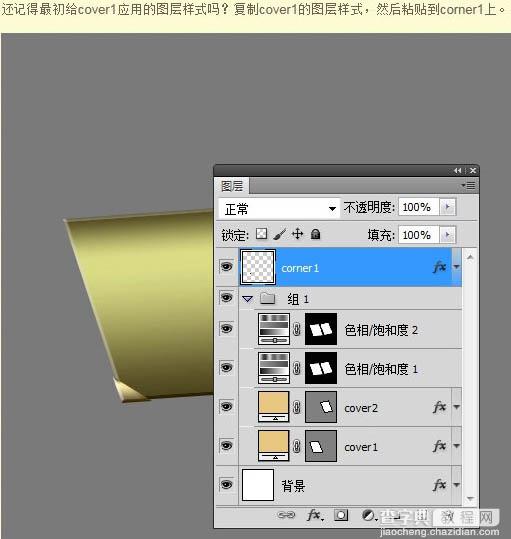
Task: Hide the cover1 layer
Action: tap(226, 446)
